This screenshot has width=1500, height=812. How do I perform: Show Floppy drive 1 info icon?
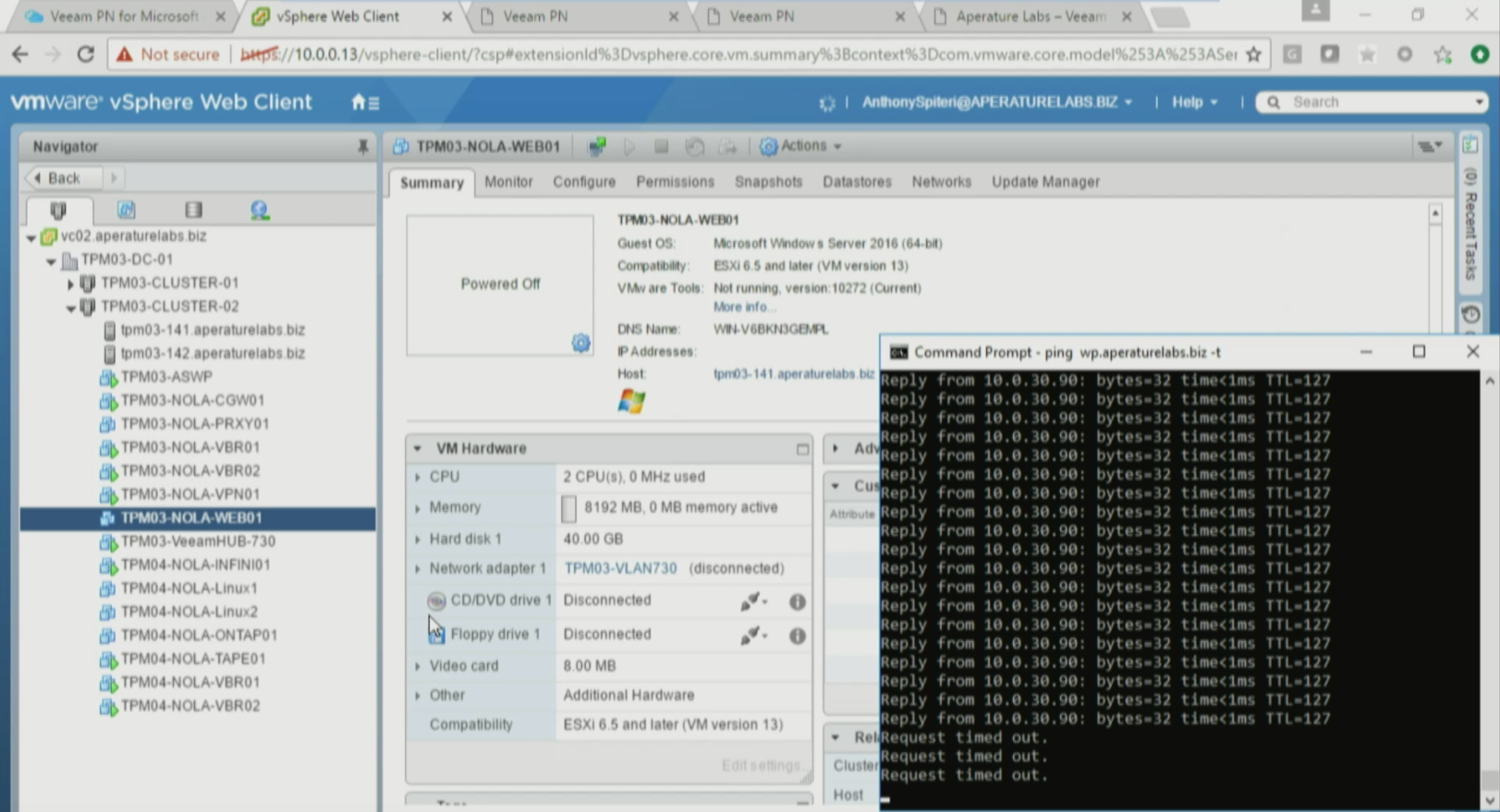[x=797, y=636]
